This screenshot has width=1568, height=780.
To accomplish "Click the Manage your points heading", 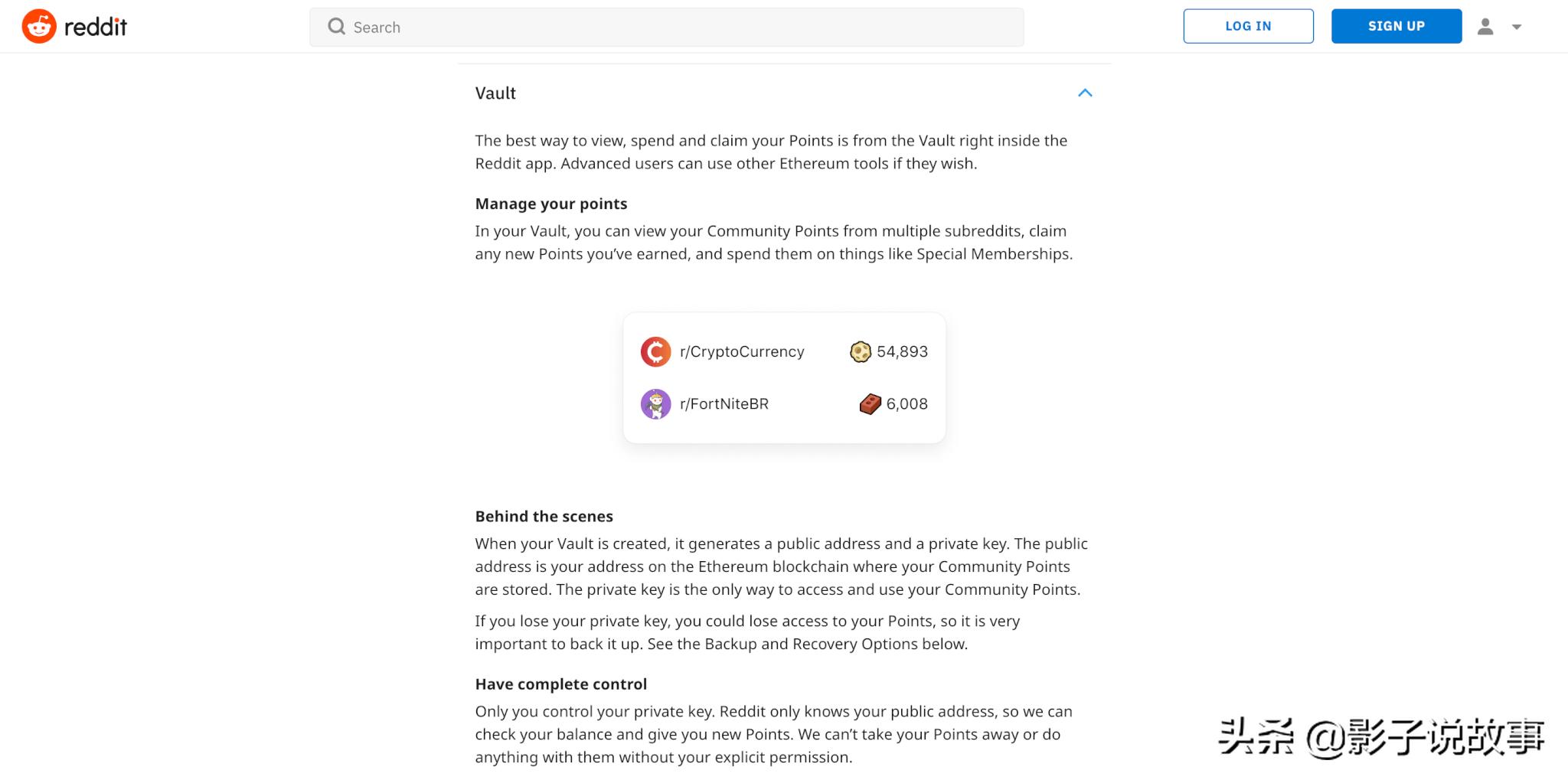I will point(551,204).
